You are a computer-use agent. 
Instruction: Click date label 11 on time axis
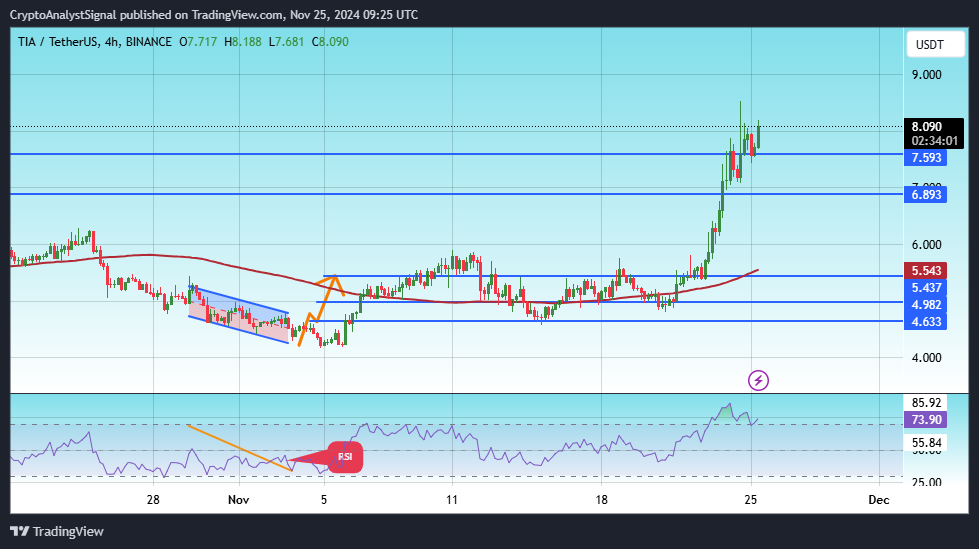tap(451, 500)
